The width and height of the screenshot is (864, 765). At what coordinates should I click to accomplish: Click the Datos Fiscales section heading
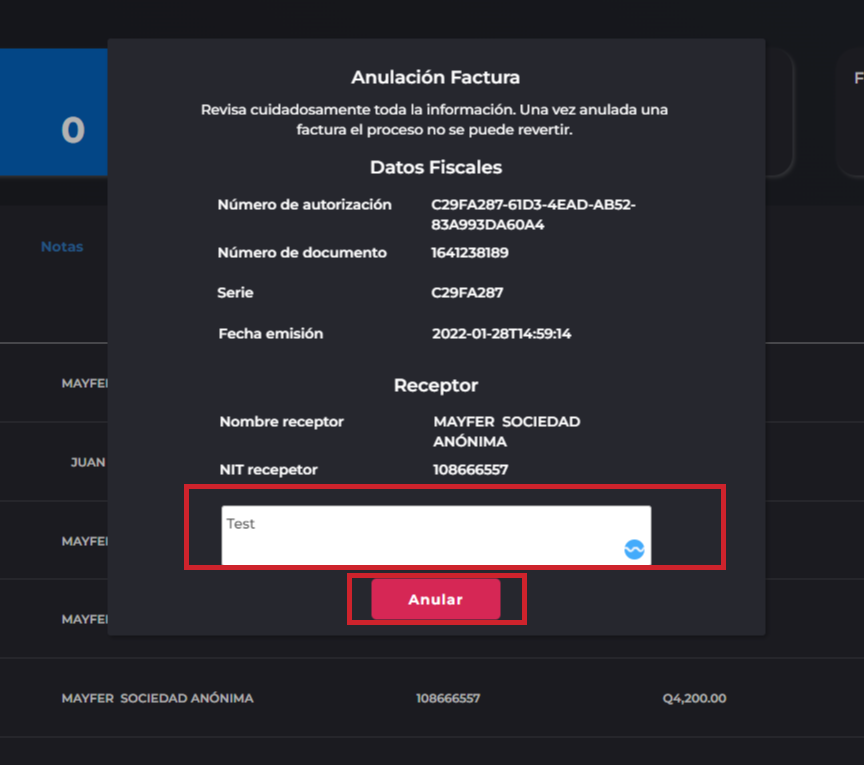(435, 167)
